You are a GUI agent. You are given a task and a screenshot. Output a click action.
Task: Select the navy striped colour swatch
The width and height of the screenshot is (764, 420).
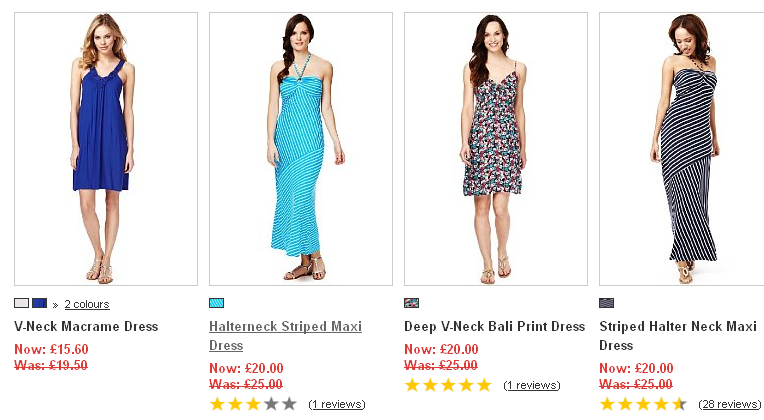point(606,303)
